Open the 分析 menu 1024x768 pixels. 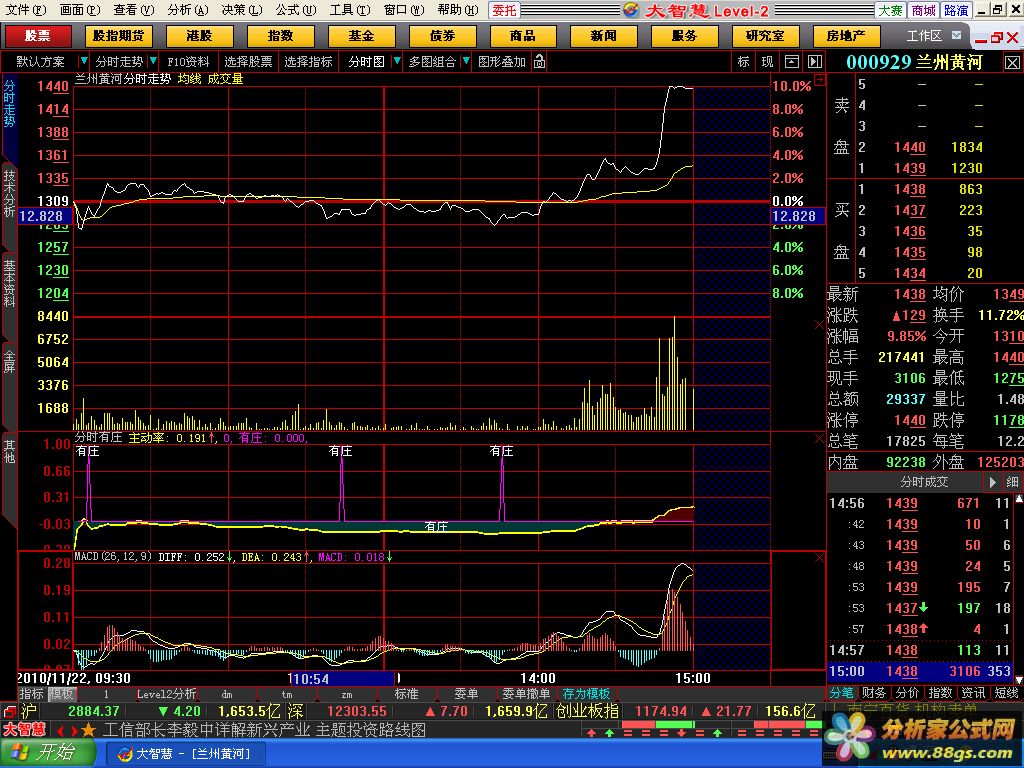187,10
